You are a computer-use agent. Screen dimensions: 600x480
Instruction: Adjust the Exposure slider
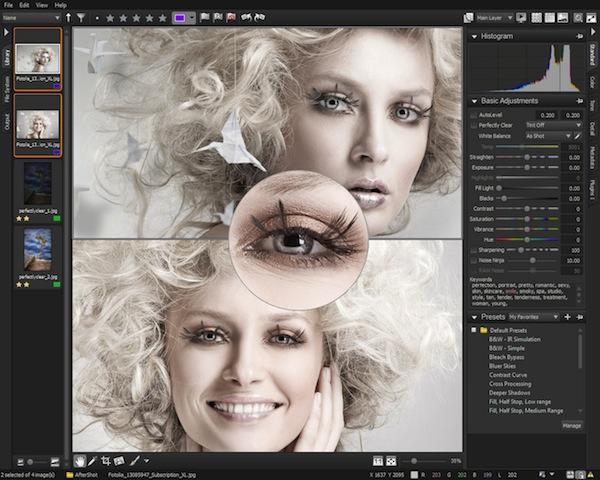tap(527, 168)
